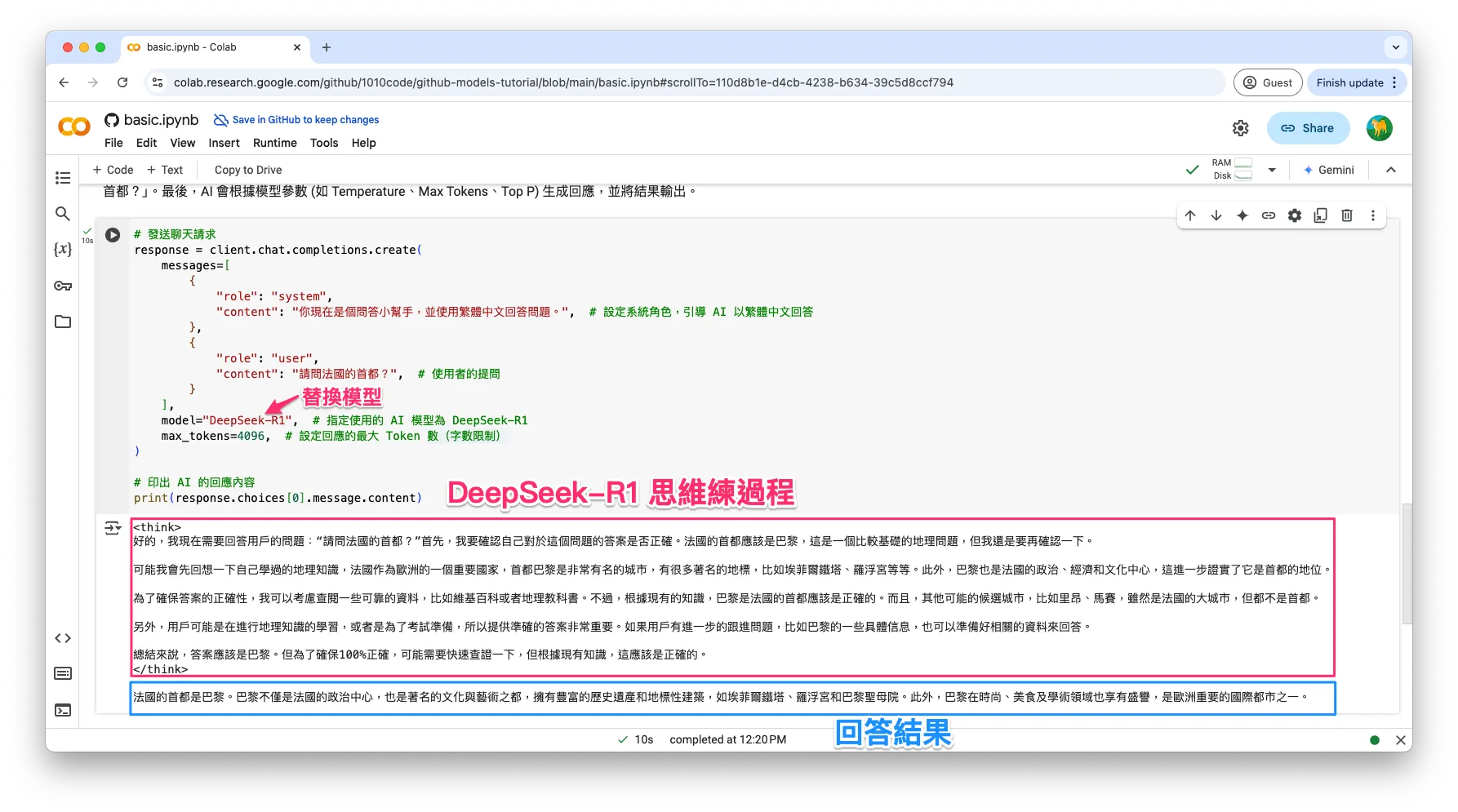
Task: Add a new Code cell
Action: (x=113, y=170)
